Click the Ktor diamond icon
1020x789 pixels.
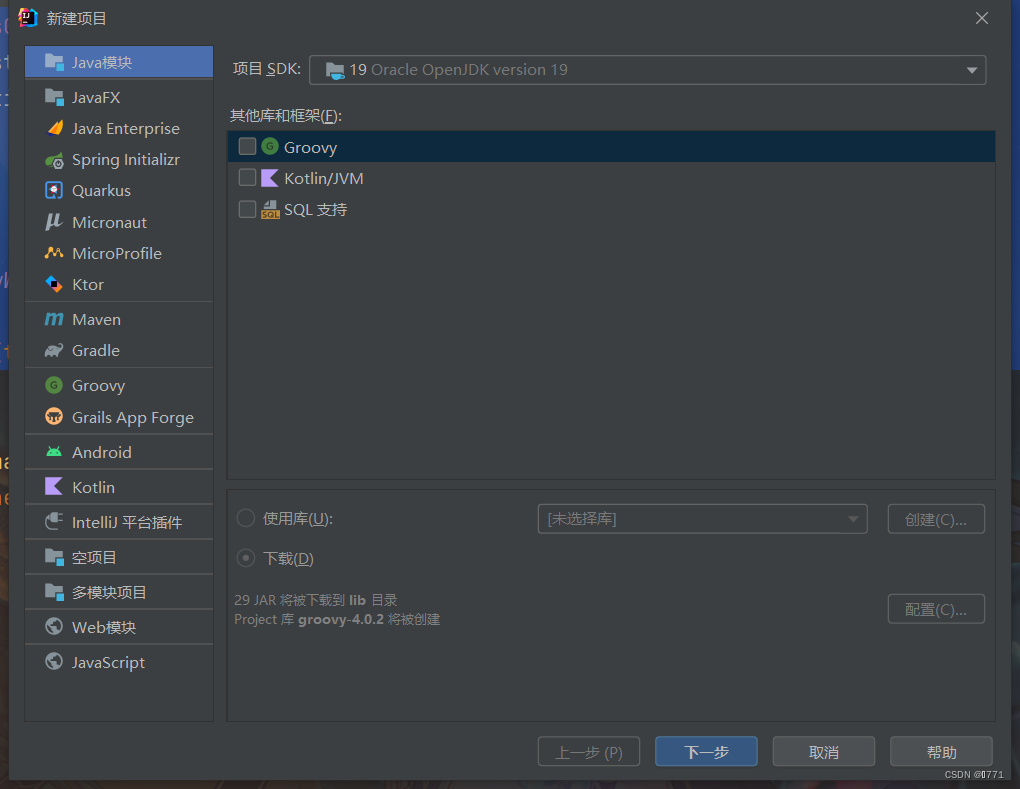(54, 284)
